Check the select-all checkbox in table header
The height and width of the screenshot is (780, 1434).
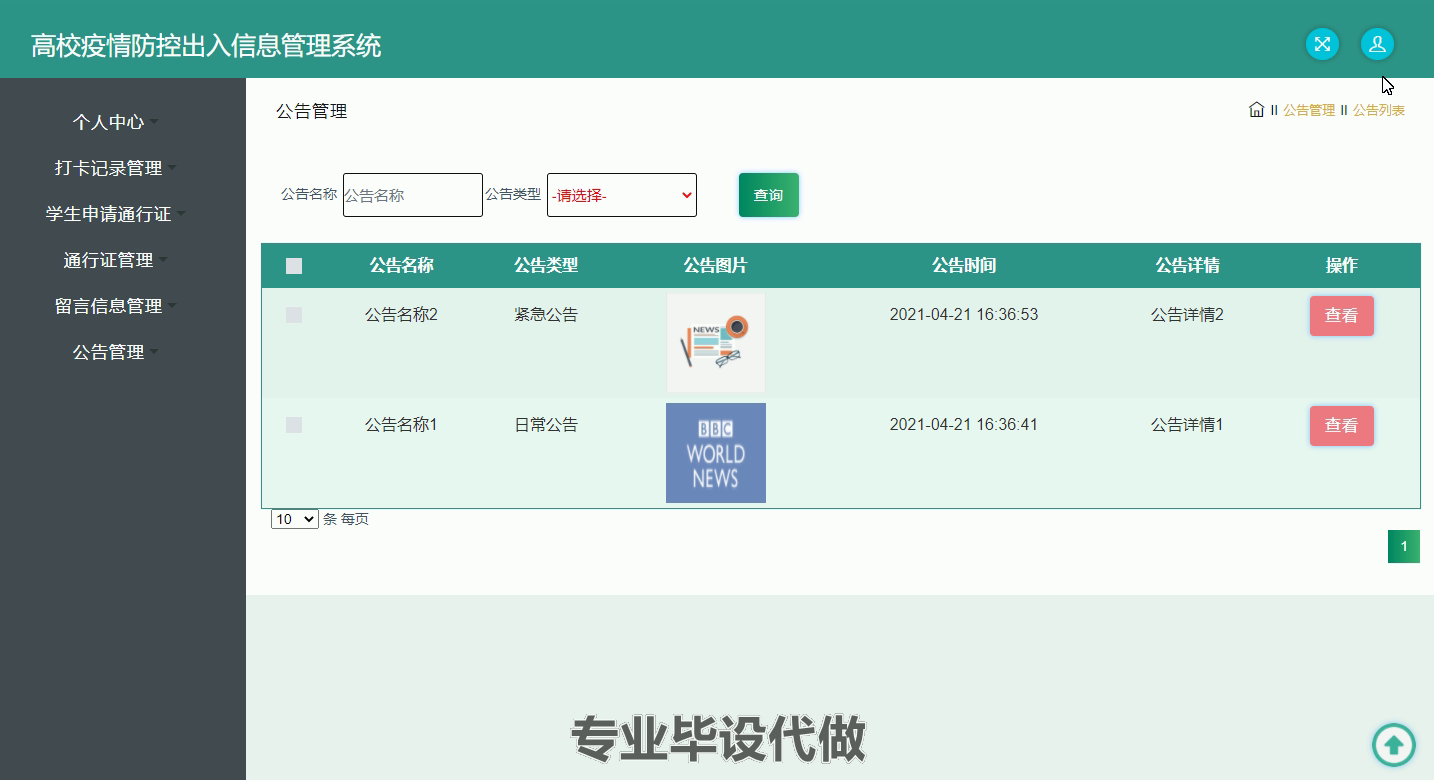coord(294,266)
